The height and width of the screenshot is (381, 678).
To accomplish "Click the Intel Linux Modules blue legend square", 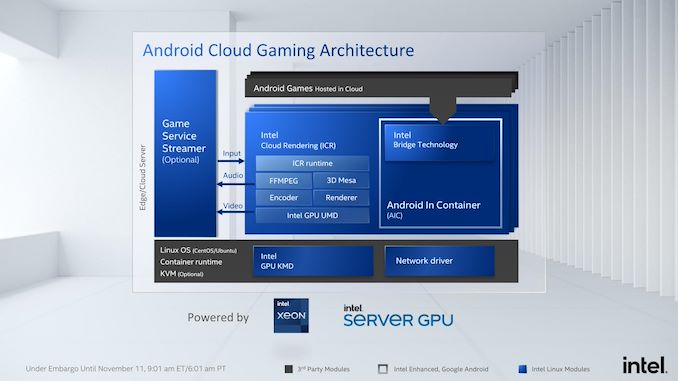I will 522,369.
